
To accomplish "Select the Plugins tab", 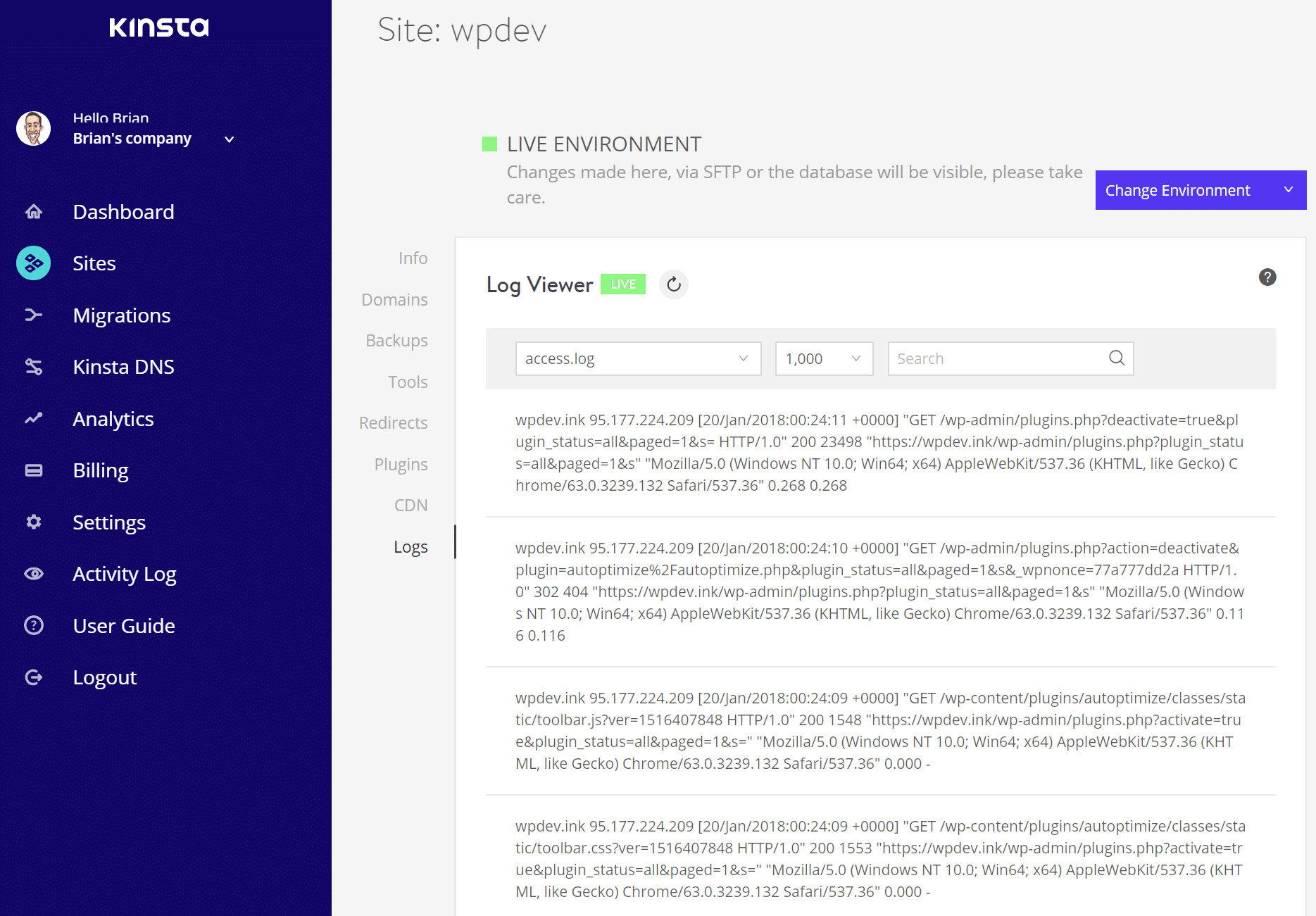I will 401,465.
